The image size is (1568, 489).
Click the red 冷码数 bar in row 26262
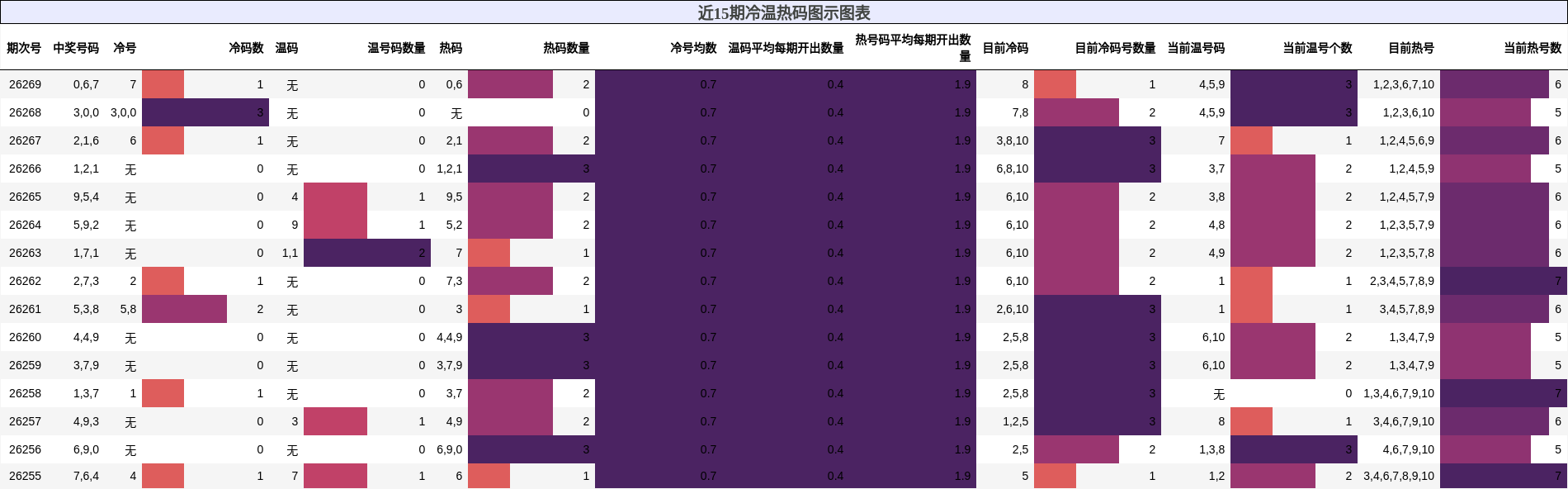coord(163,281)
